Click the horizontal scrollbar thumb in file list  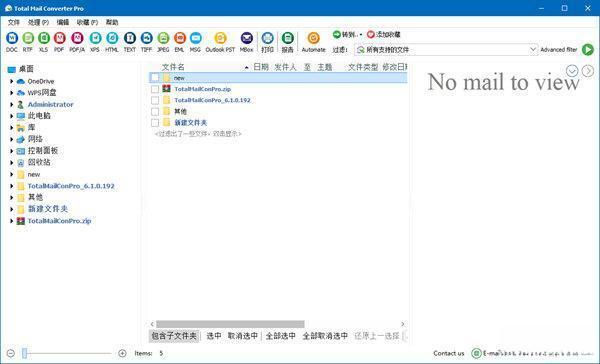click(x=230, y=324)
